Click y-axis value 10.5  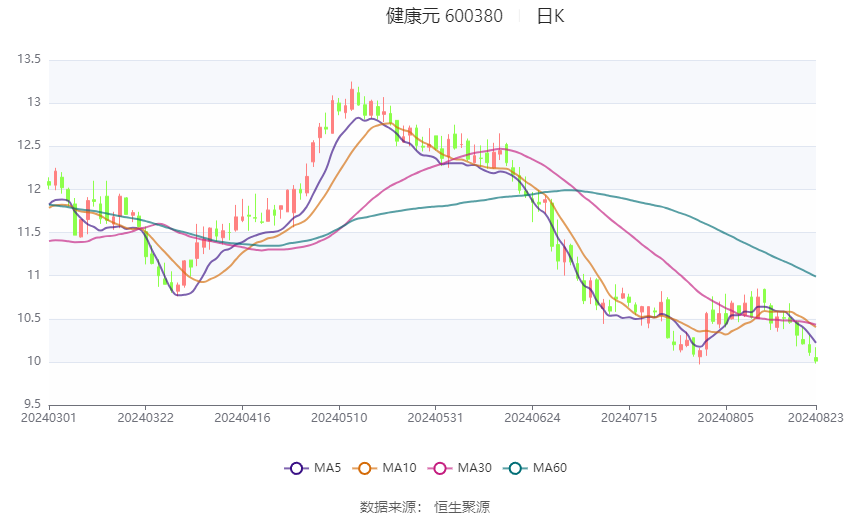[29, 318]
